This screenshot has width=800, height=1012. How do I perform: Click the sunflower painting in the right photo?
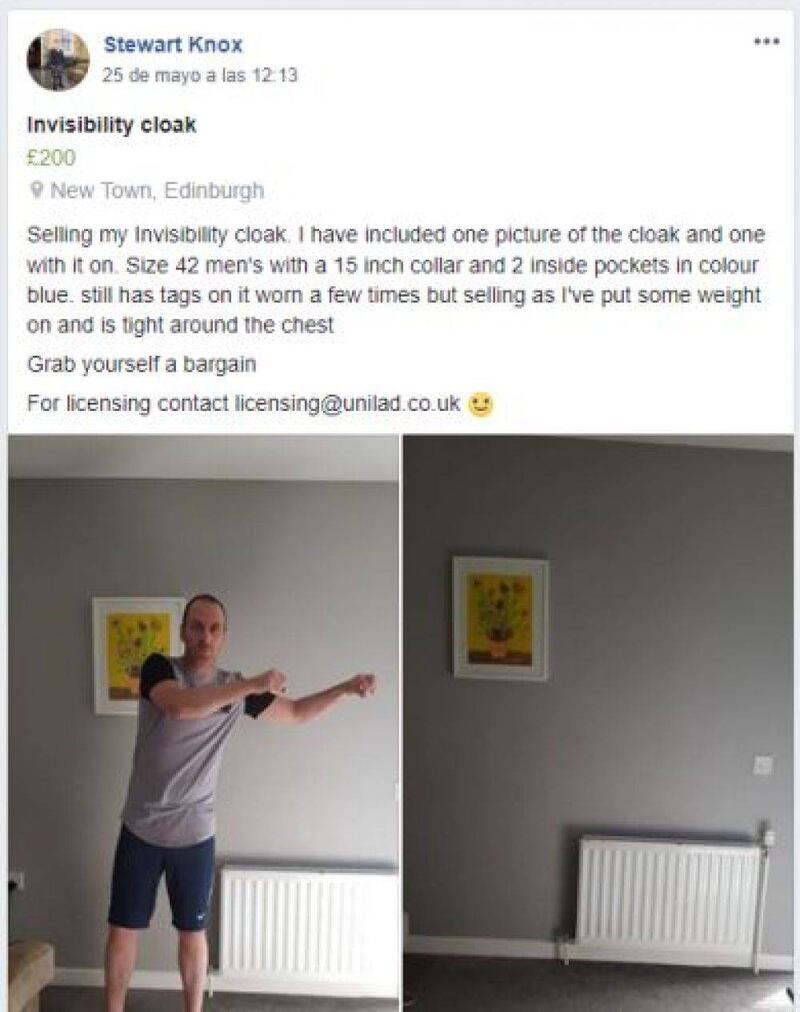point(501,618)
